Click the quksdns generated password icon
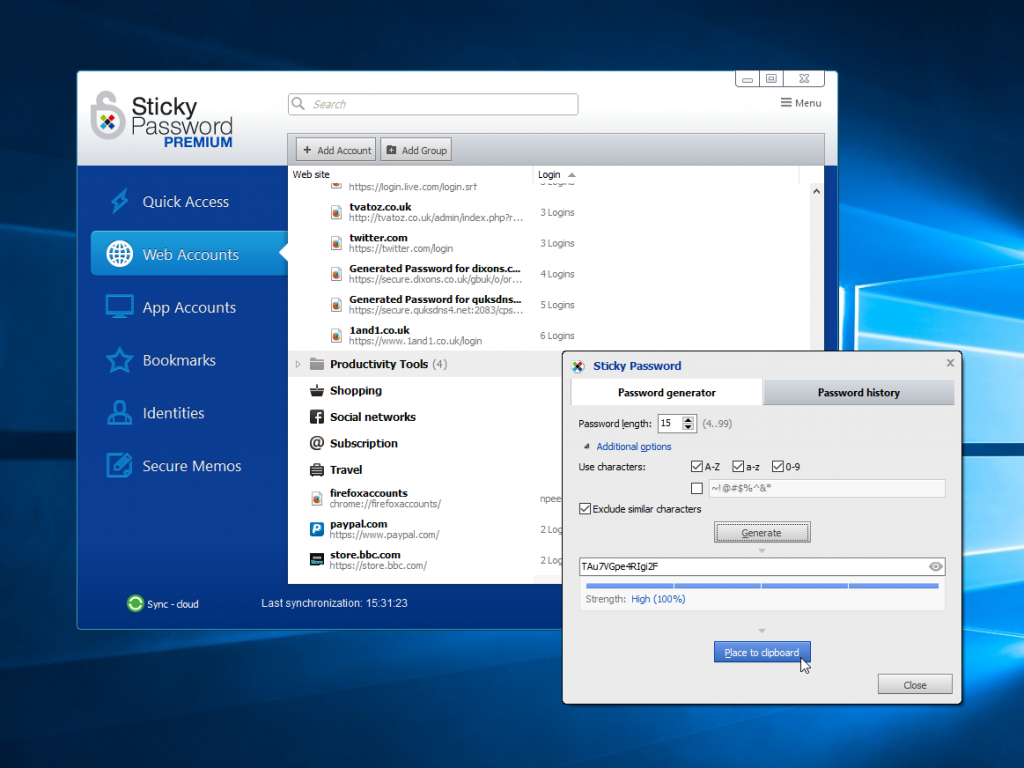 pyautogui.click(x=336, y=304)
